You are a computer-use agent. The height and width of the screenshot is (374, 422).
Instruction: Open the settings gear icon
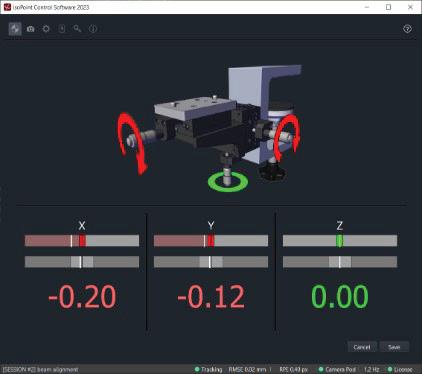pyautogui.click(x=46, y=29)
